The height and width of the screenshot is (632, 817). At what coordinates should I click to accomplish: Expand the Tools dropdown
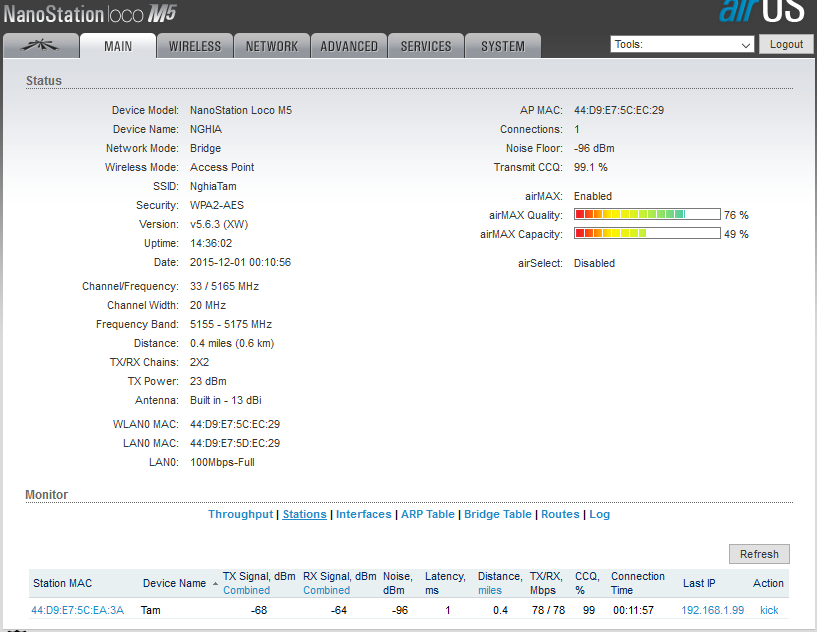pyautogui.click(x=682, y=44)
